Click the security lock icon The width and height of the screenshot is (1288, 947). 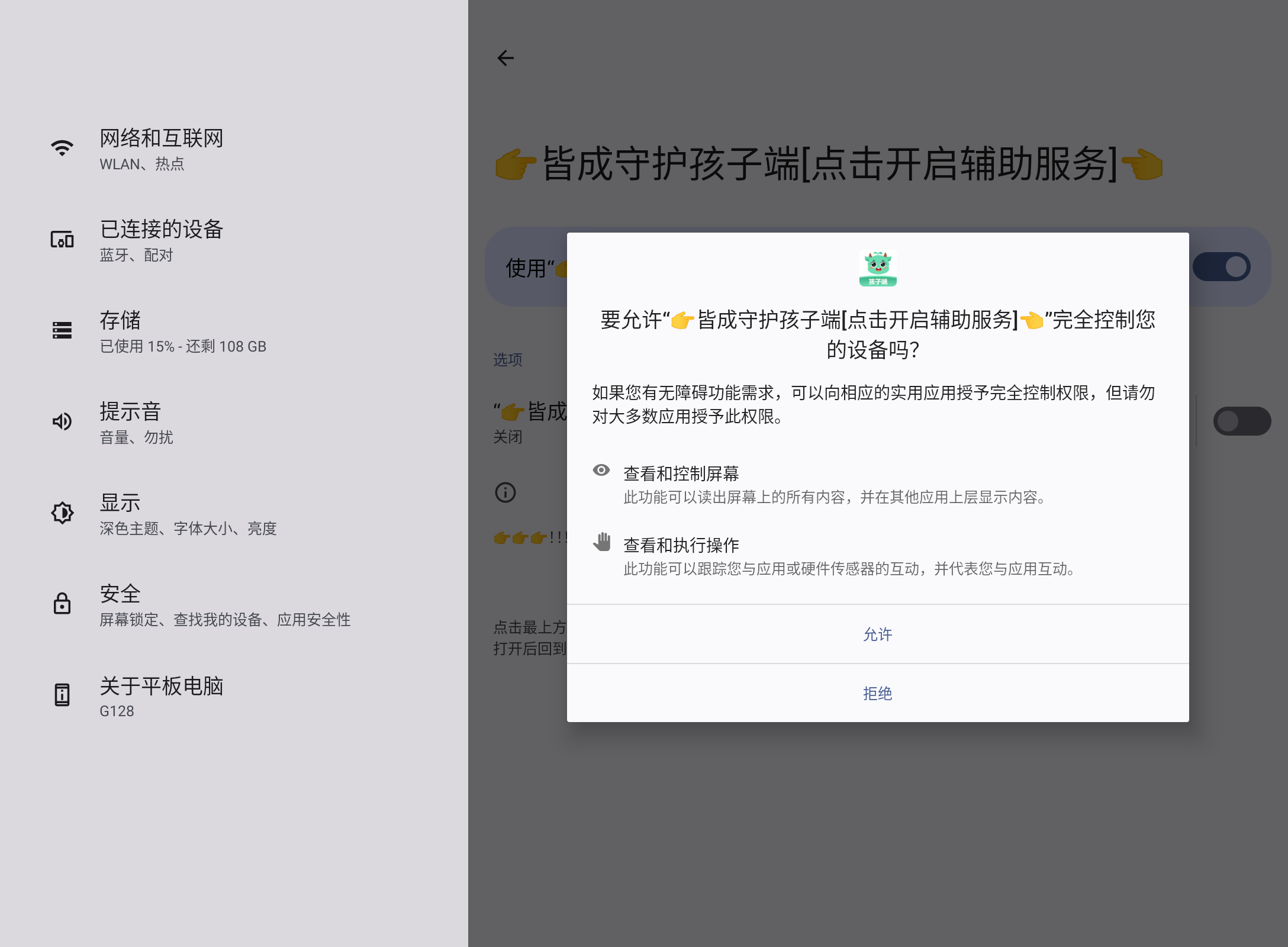[62, 603]
